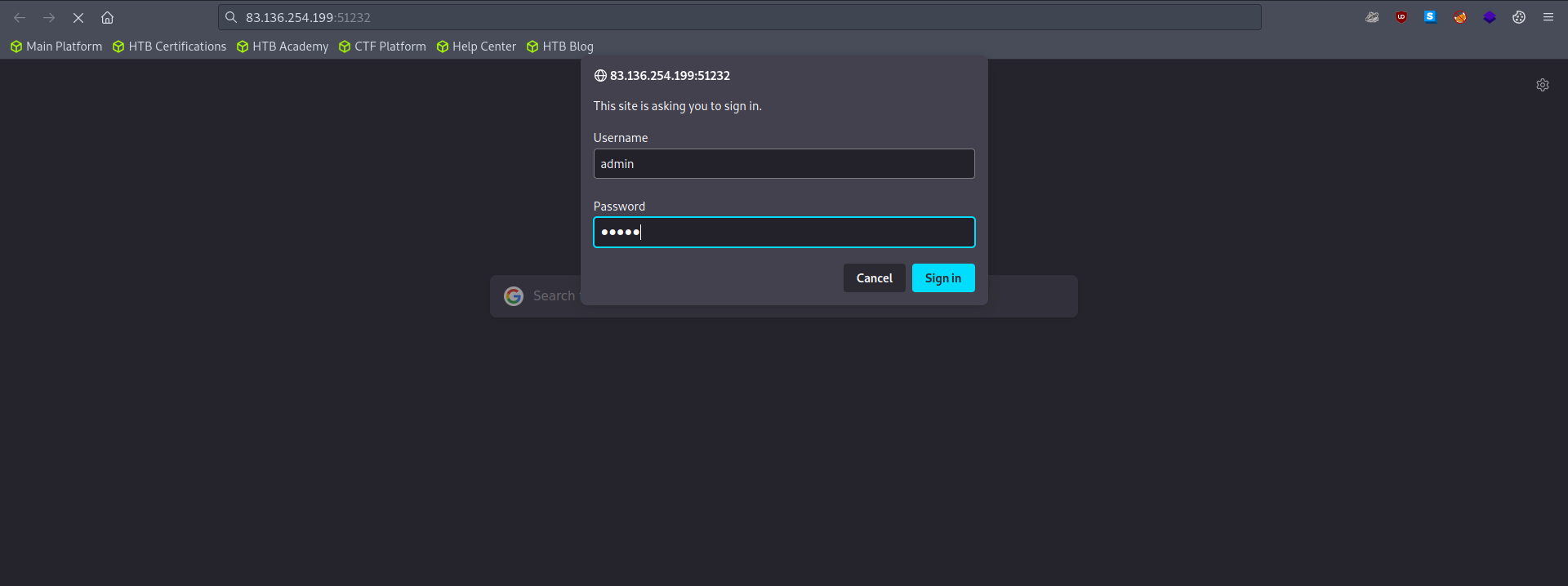
Task: Click into the Password field
Action: click(784, 233)
